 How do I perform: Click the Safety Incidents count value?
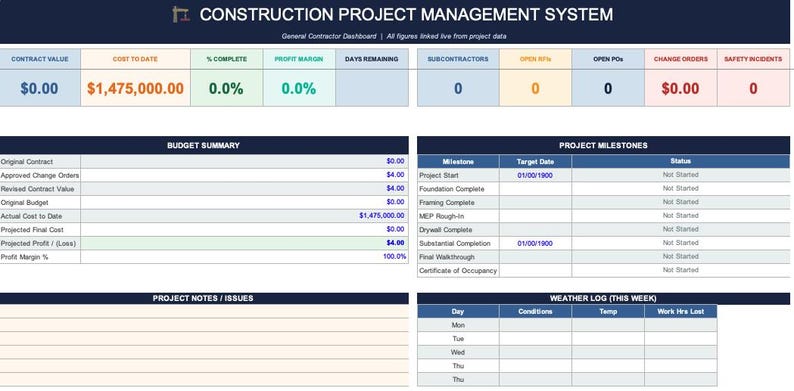(x=753, y=88)
